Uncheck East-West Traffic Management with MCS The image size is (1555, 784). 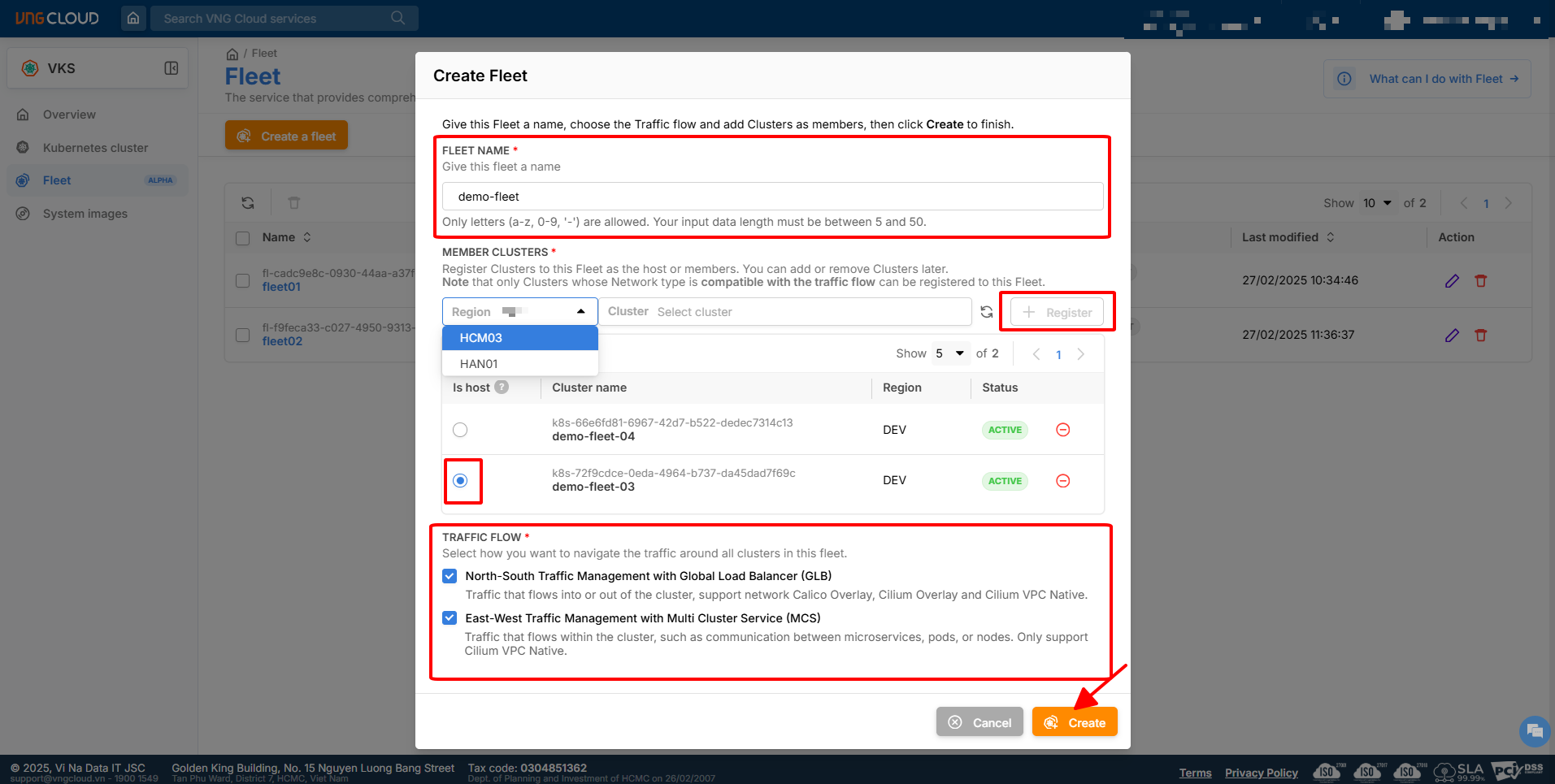pos(450,618)
